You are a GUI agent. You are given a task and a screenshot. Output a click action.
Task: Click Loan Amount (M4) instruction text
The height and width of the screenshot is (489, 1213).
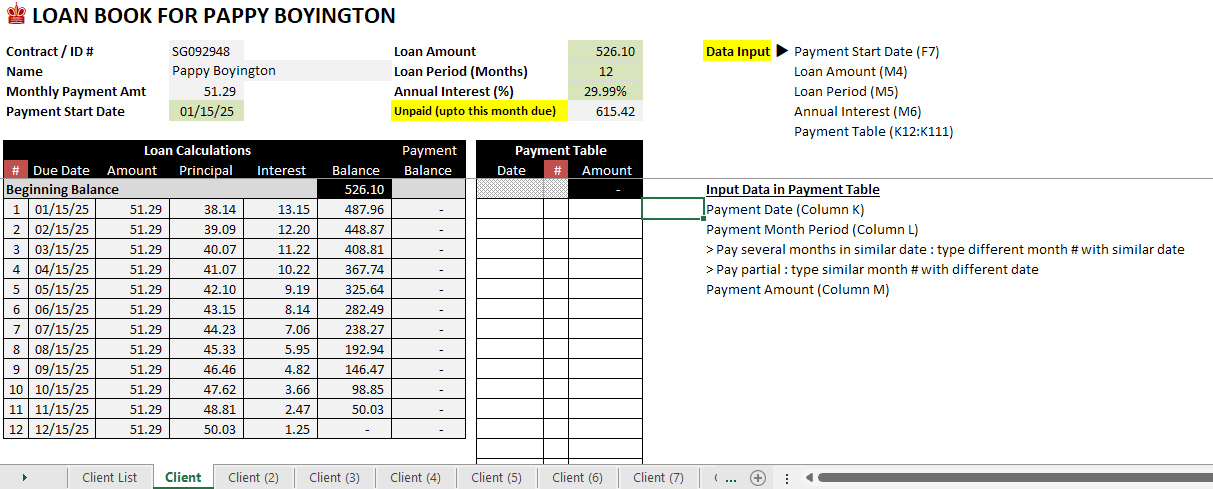(x=851, y=71)
